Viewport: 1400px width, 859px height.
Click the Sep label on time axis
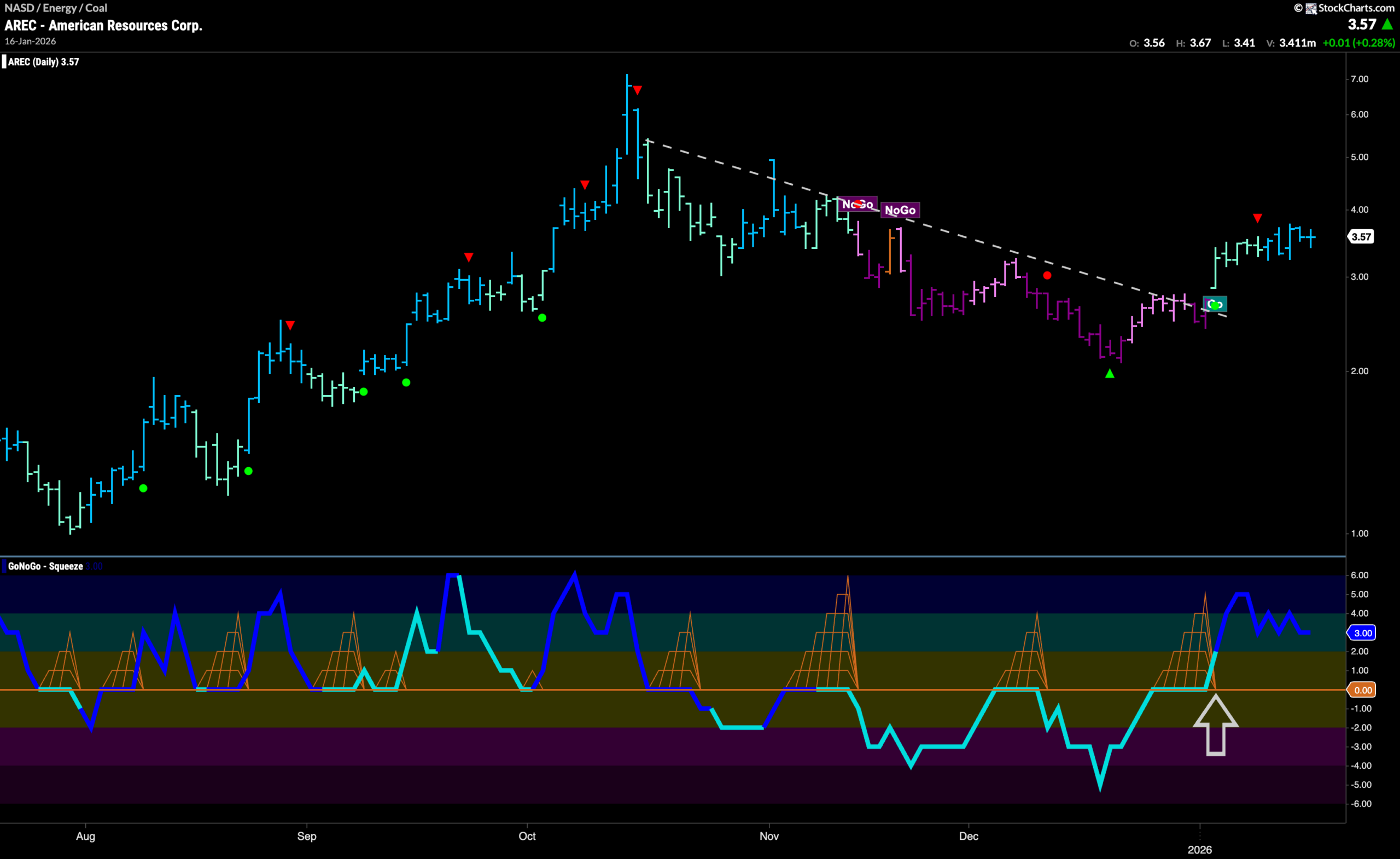(x=307, y=836)
